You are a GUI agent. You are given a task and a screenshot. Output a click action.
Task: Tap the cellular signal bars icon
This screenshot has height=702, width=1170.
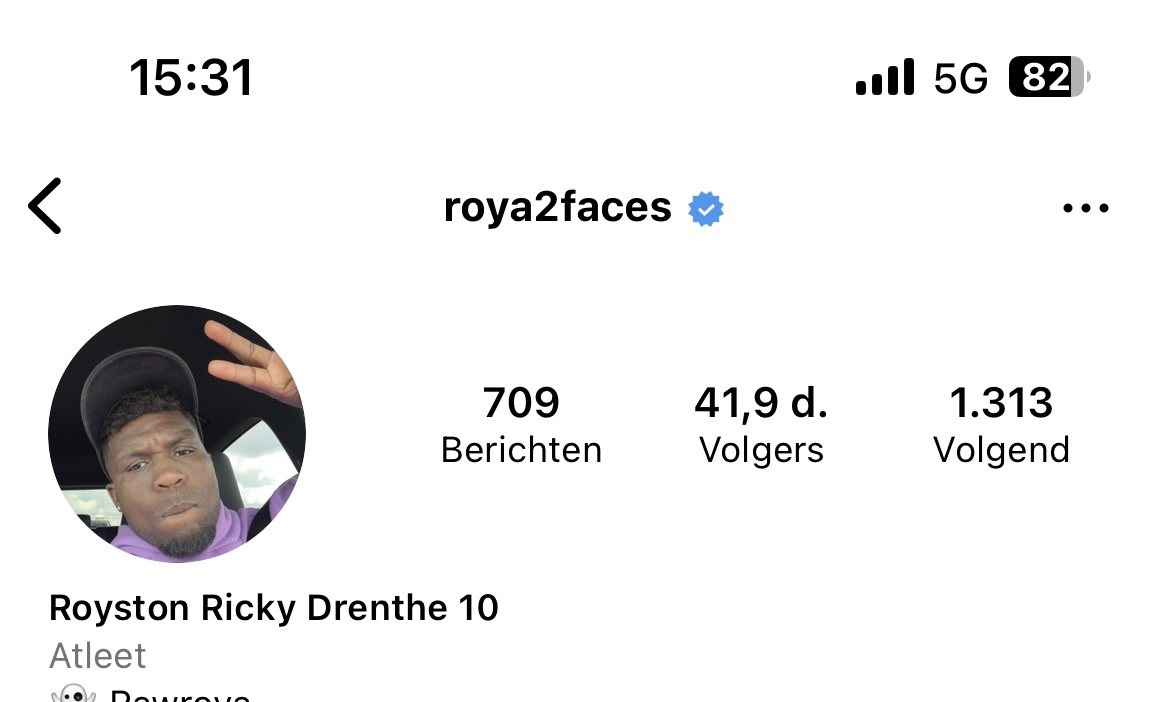pyautogui.click(x=885, y=77)
